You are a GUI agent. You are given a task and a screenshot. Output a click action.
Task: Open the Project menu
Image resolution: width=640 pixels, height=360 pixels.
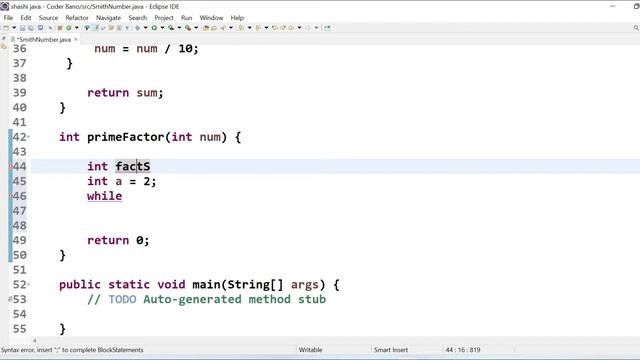164,18
